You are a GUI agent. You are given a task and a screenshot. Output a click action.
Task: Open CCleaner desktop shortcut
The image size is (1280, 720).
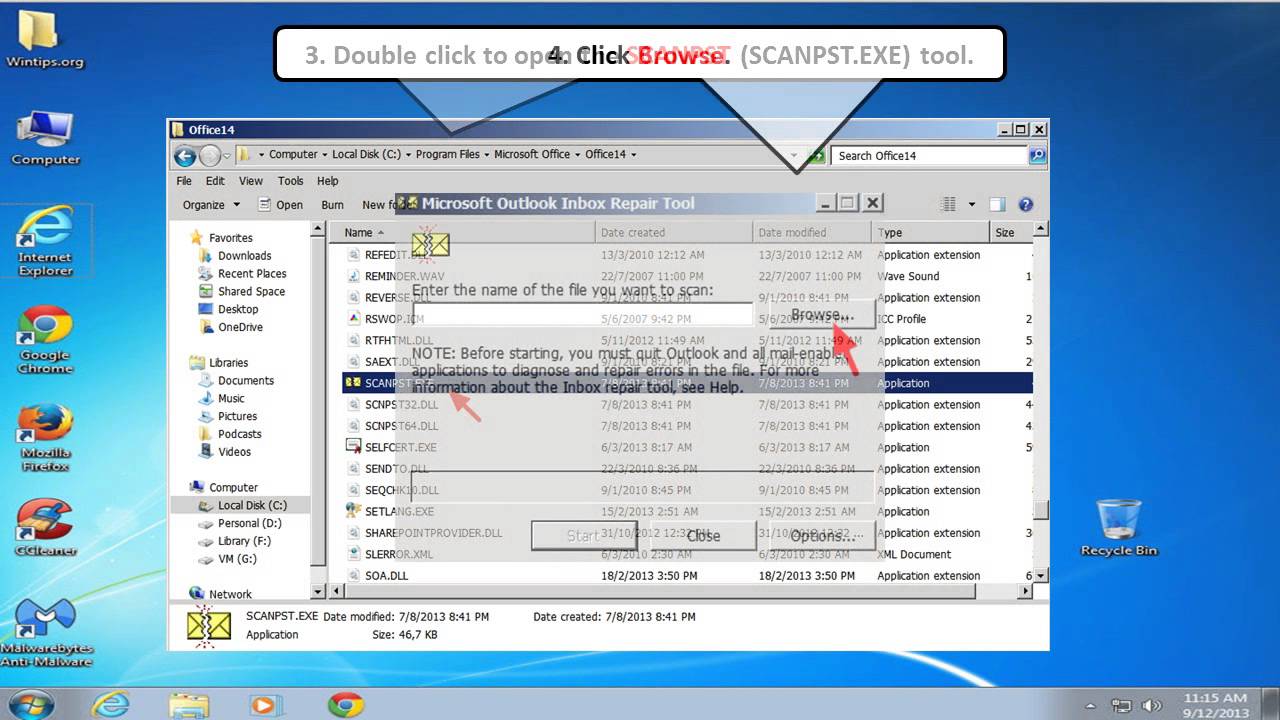point(45,528)
